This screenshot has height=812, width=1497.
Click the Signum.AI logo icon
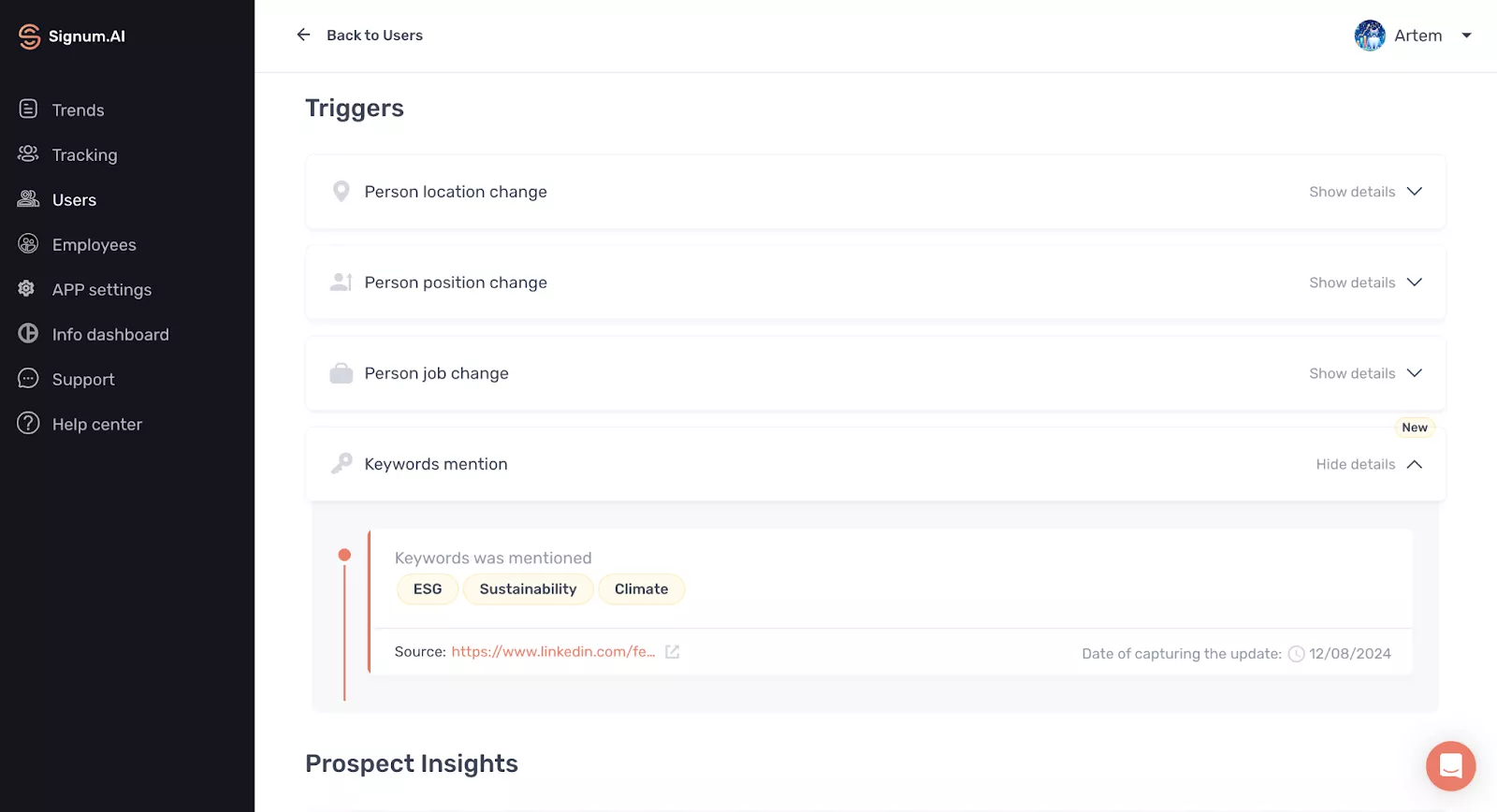pyautogui.click(x=29, y=36)
